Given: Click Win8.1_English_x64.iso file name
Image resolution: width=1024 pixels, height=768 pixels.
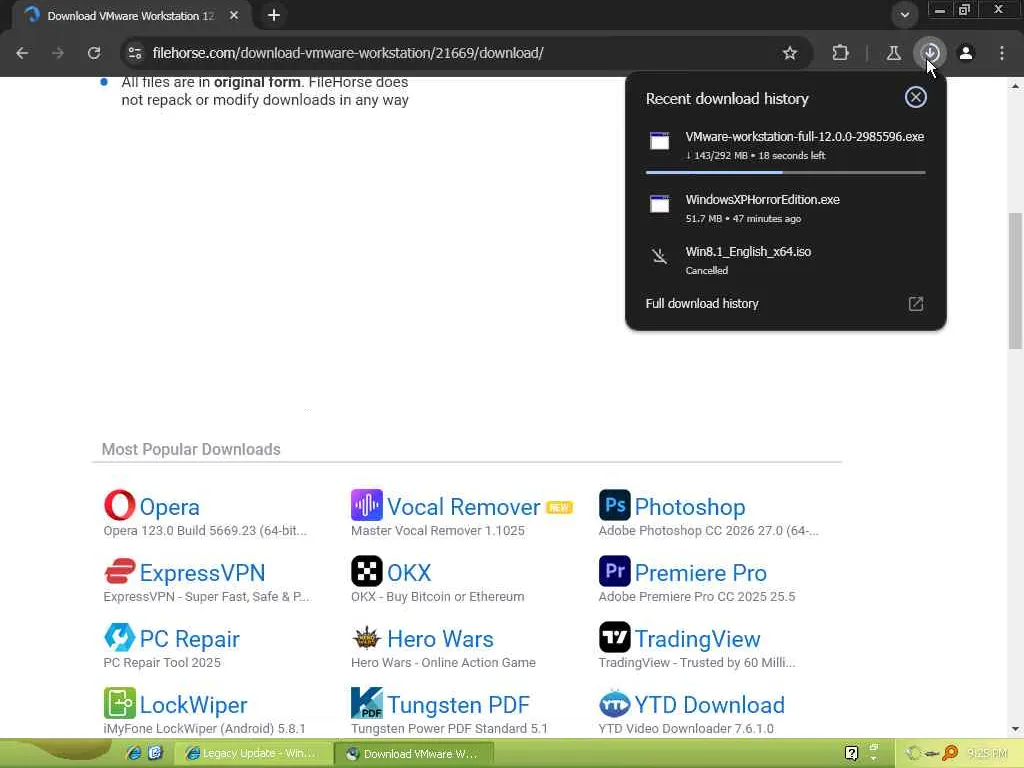Looking at the screenshot, I should [748, 252].
